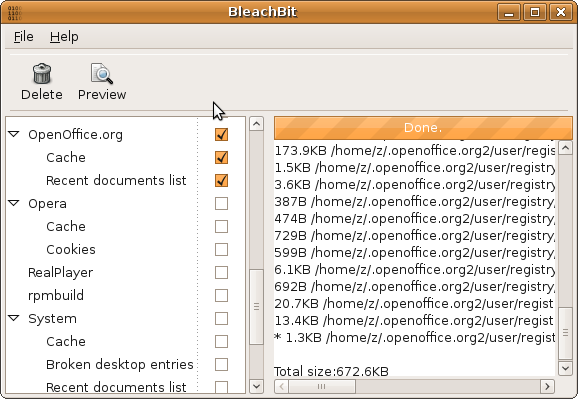Select the Cache row under OpenOffice.org

tap(125, 157)
